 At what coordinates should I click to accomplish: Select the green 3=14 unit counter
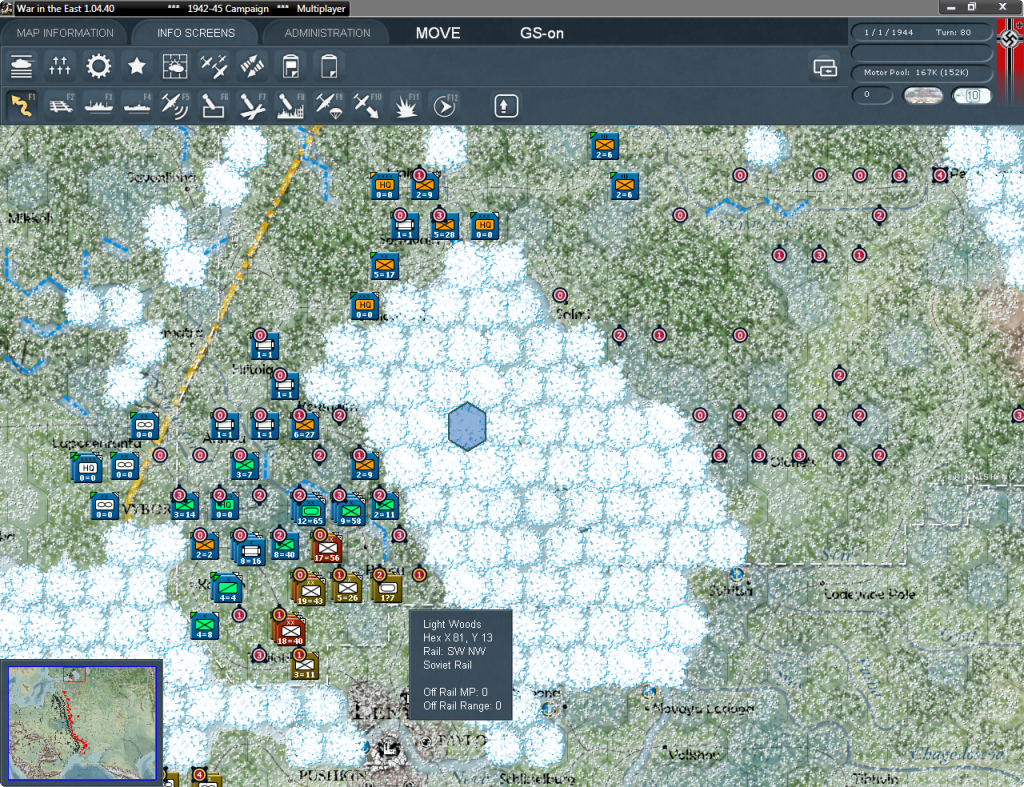185,506
